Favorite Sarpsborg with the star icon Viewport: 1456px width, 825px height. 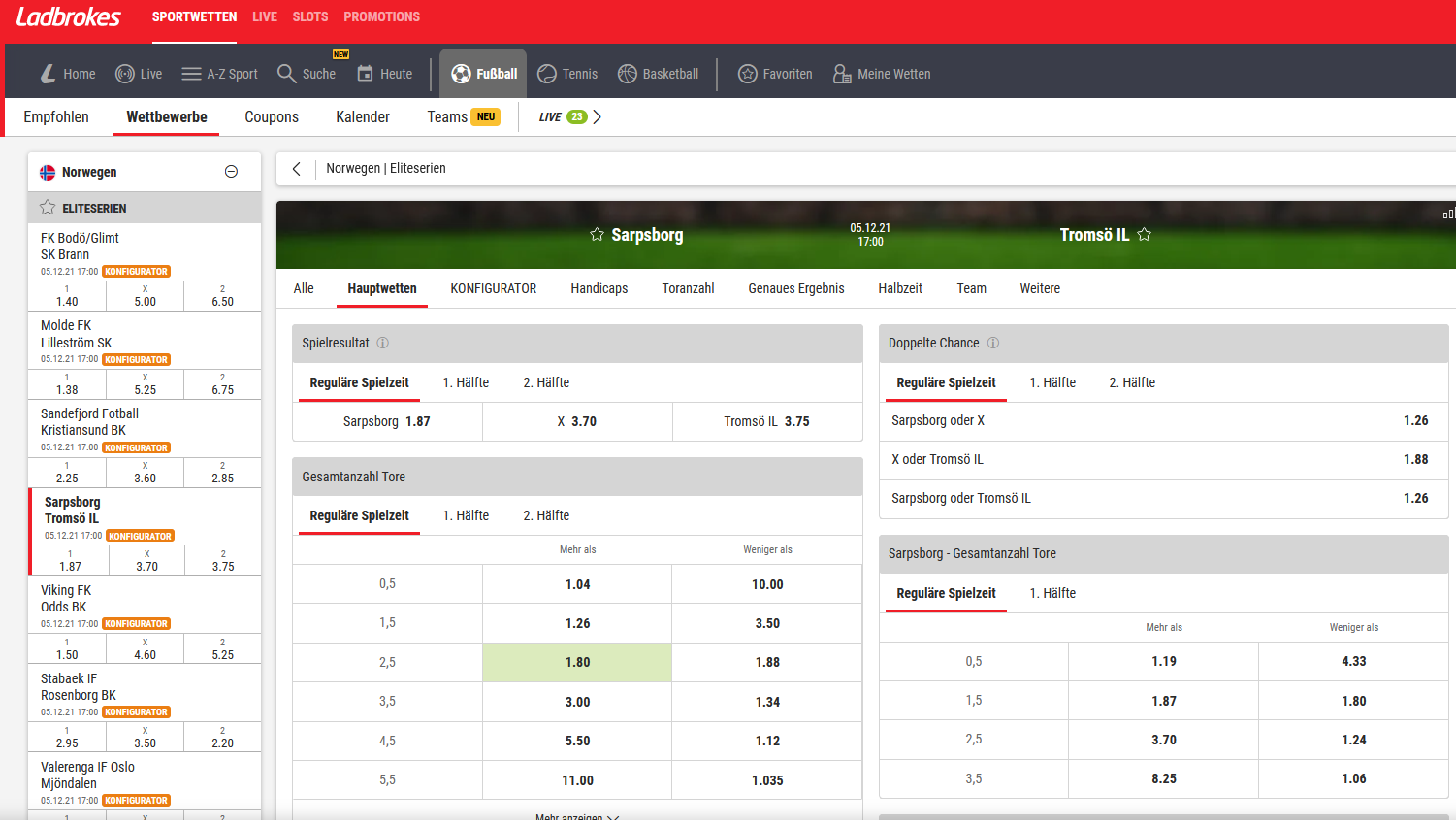pos(597,235)
